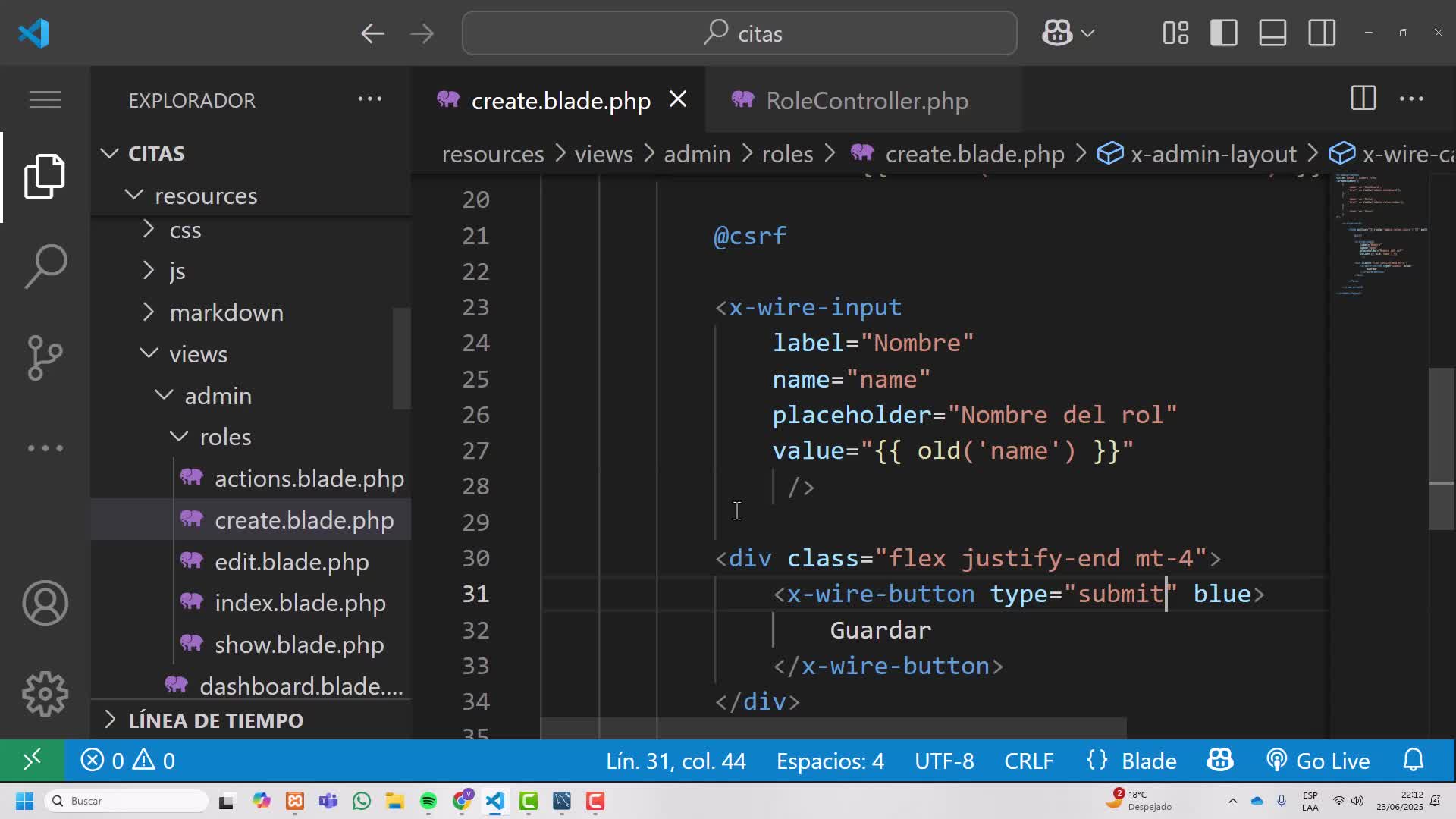Change the UTF-8 encoding
This screenshot has width=1456, height=819.
(944, 761)
